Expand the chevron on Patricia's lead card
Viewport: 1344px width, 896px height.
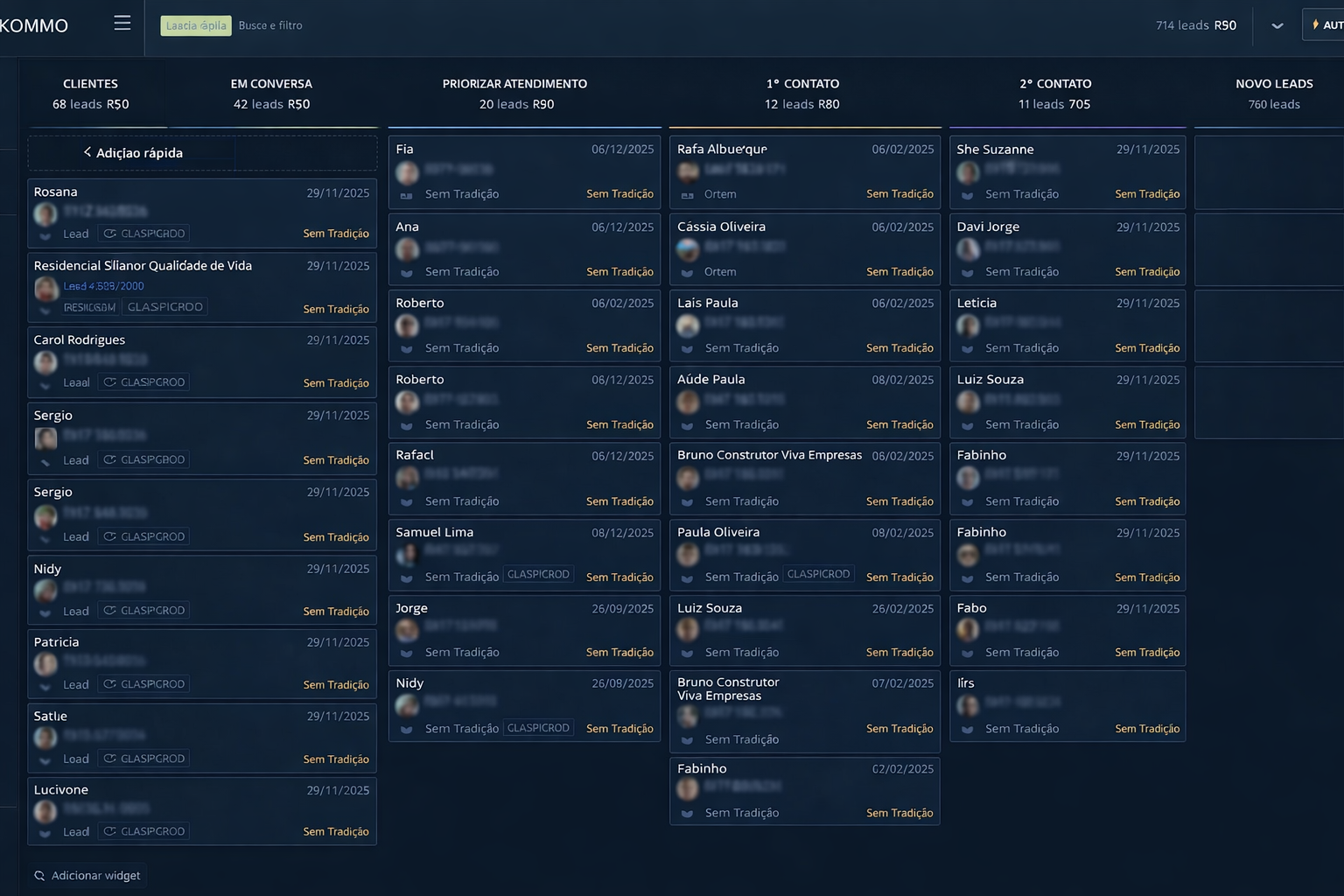(45, 684)
